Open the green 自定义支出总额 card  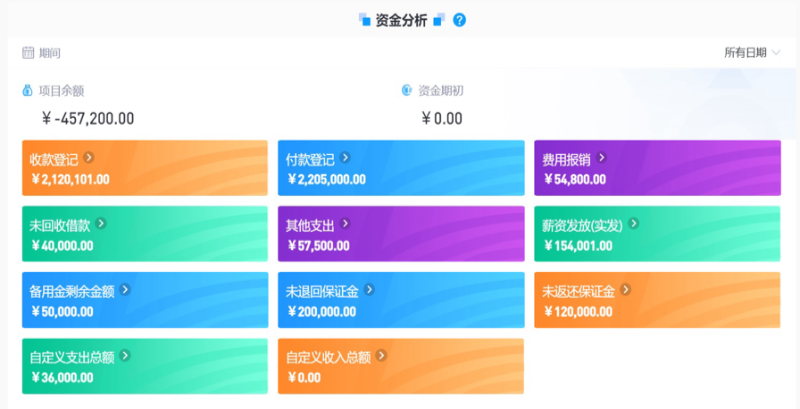(x=144, y=366)
